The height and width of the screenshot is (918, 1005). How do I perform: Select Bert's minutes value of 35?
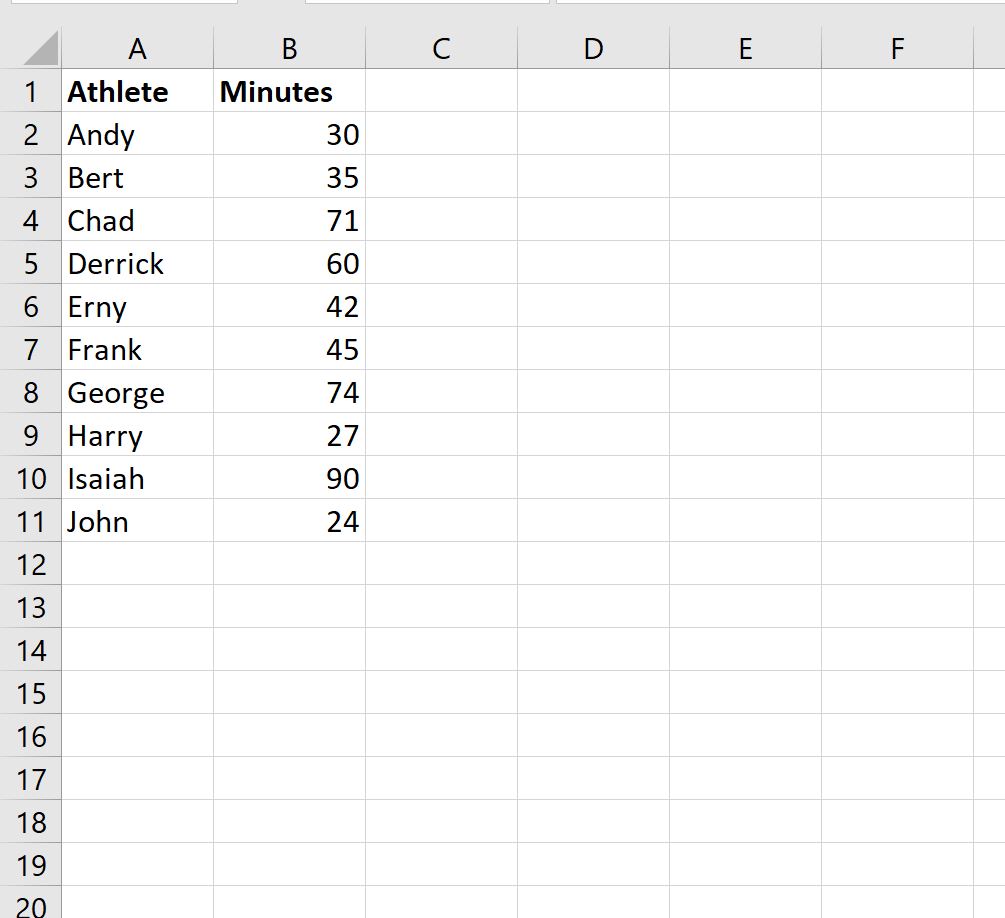[289, 177]
